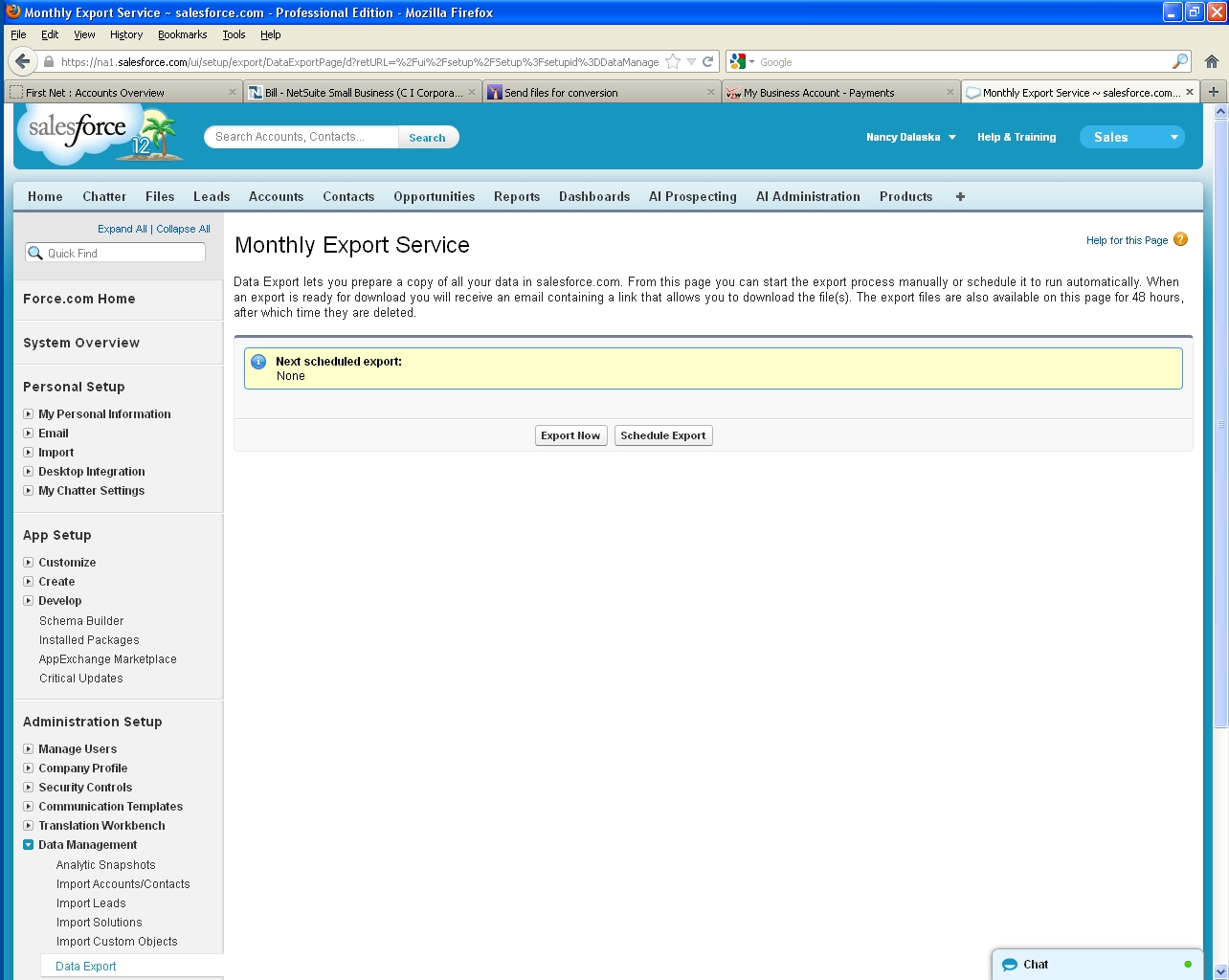Expand Desktop Integration section

tap(28, 472)
